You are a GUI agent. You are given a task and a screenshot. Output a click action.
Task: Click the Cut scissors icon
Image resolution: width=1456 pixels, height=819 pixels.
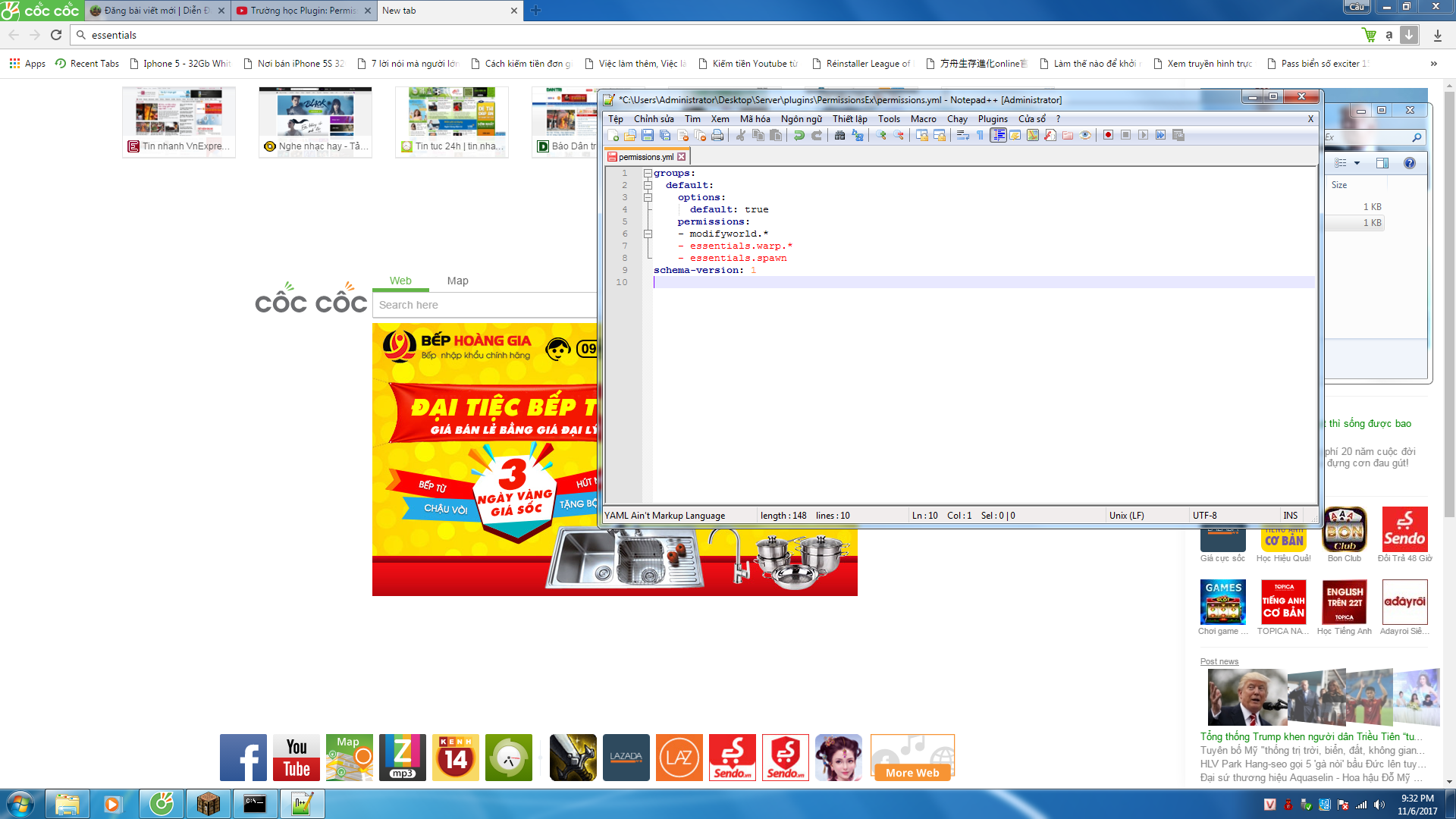pyautogui.click(x=740, y=136)
